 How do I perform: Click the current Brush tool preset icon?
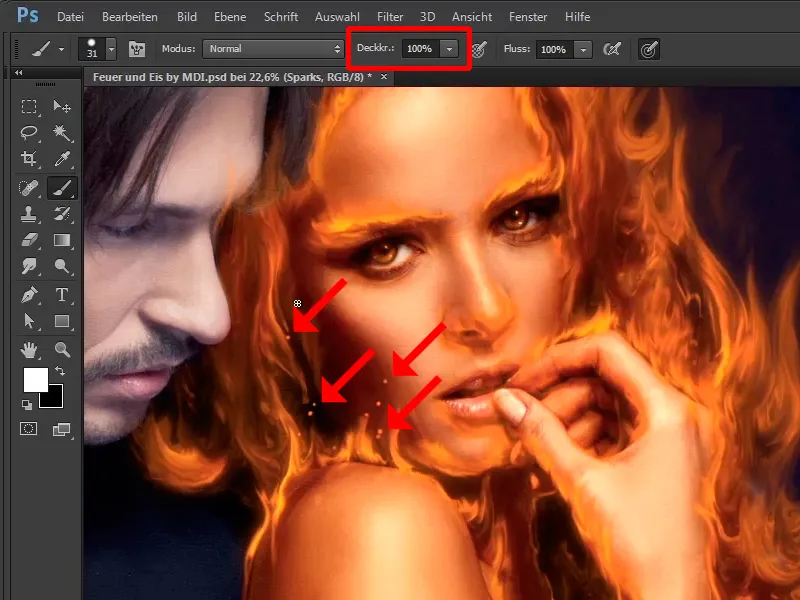[x=41, y=49]
